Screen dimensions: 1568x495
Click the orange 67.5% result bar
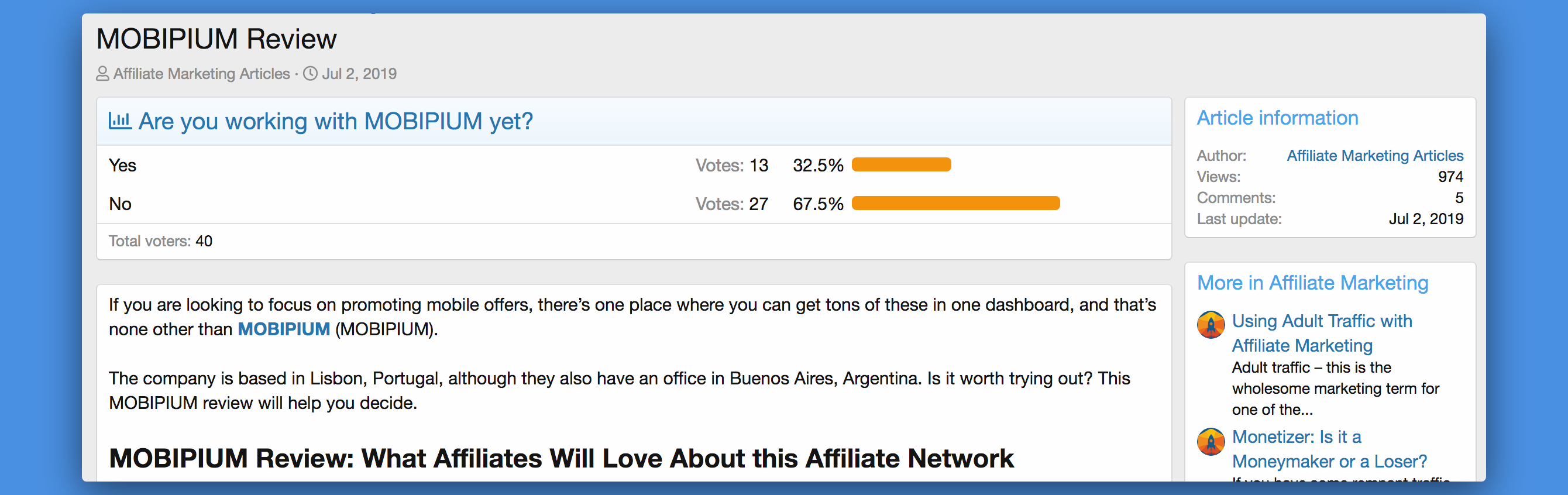(955, 203)
